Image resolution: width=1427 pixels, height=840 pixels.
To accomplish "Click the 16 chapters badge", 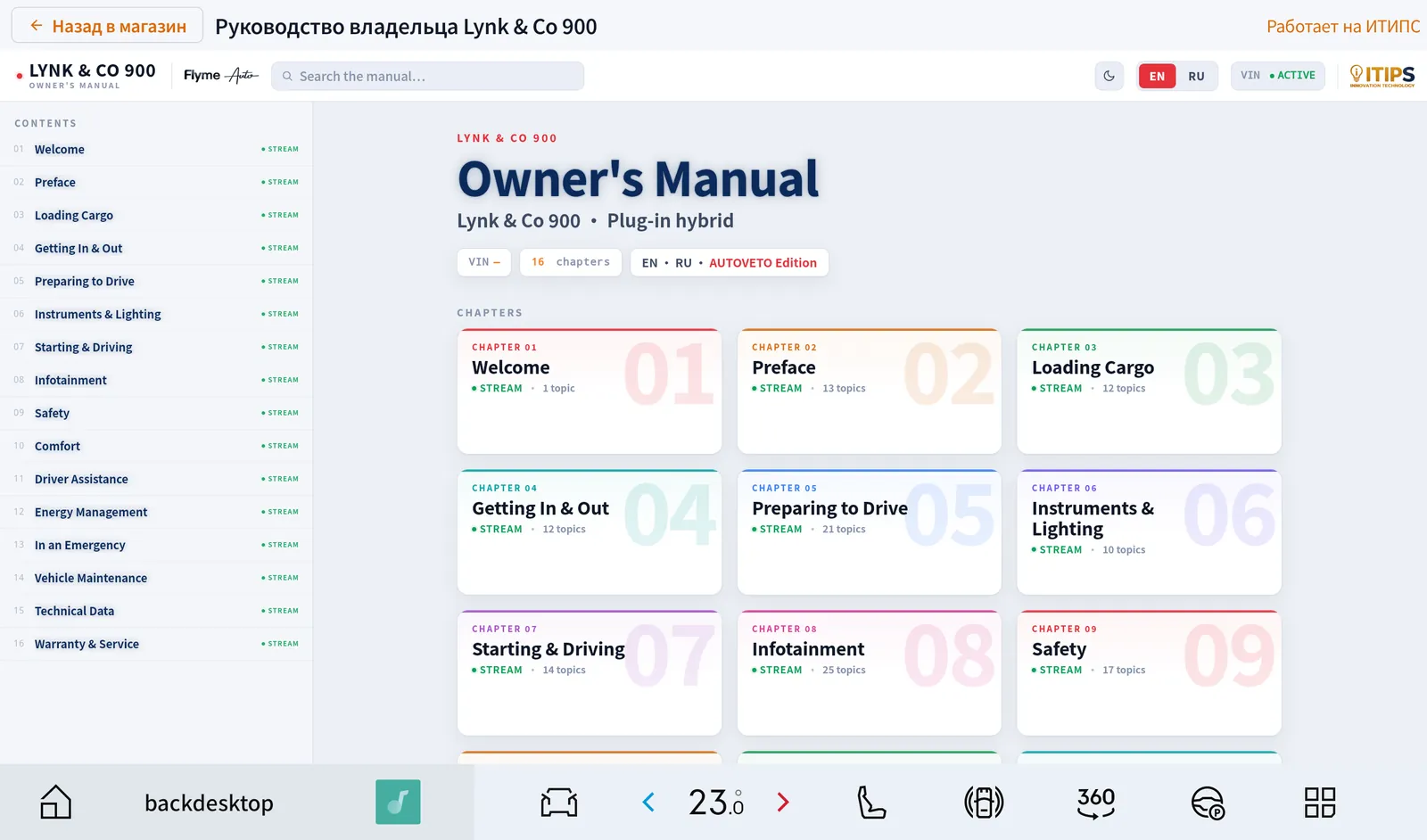I will click(571, 262).
